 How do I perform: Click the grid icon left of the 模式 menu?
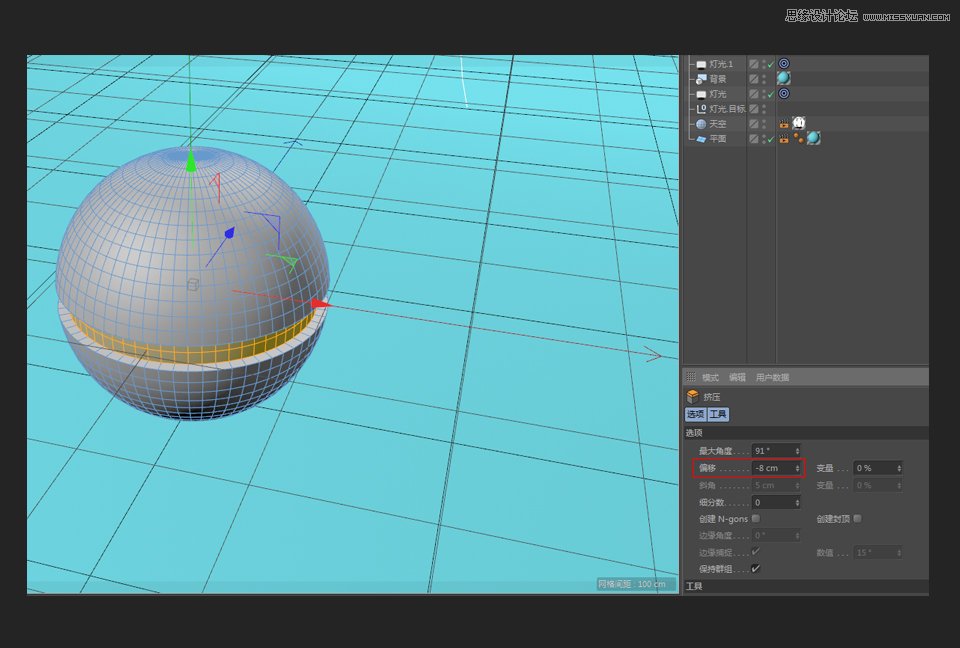click(x=690, y=377)
